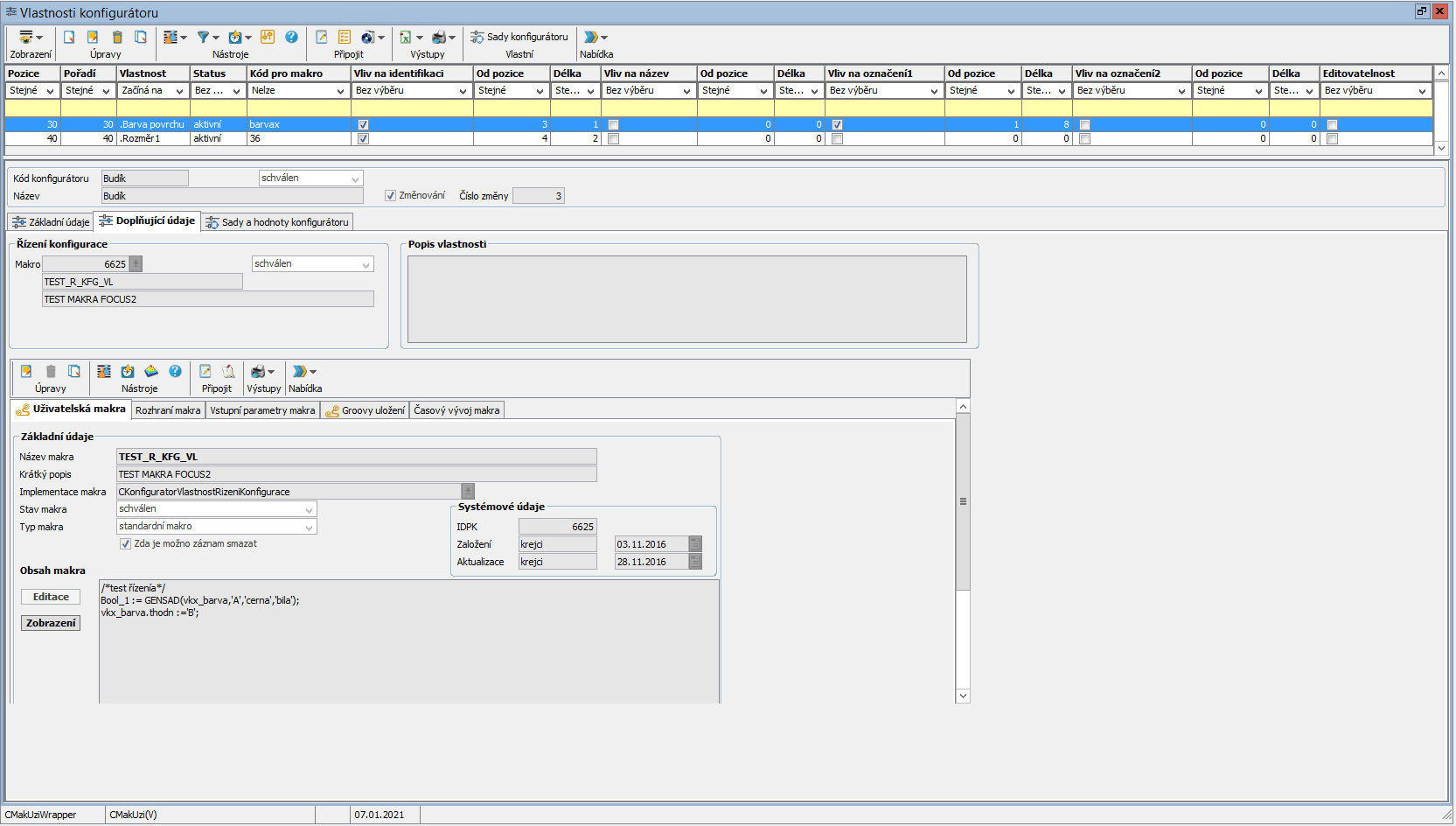Screen dimensions: 1456x826
Task: Switch to Základní údaje tab
Action: (52, 222)
